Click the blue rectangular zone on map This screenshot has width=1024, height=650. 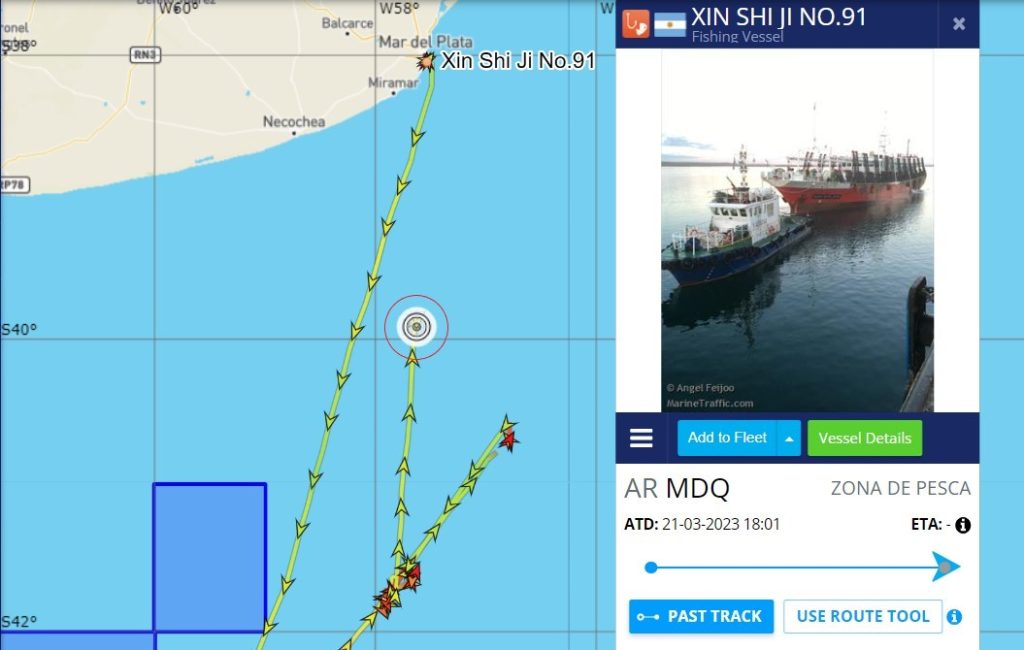click(210, 557)
